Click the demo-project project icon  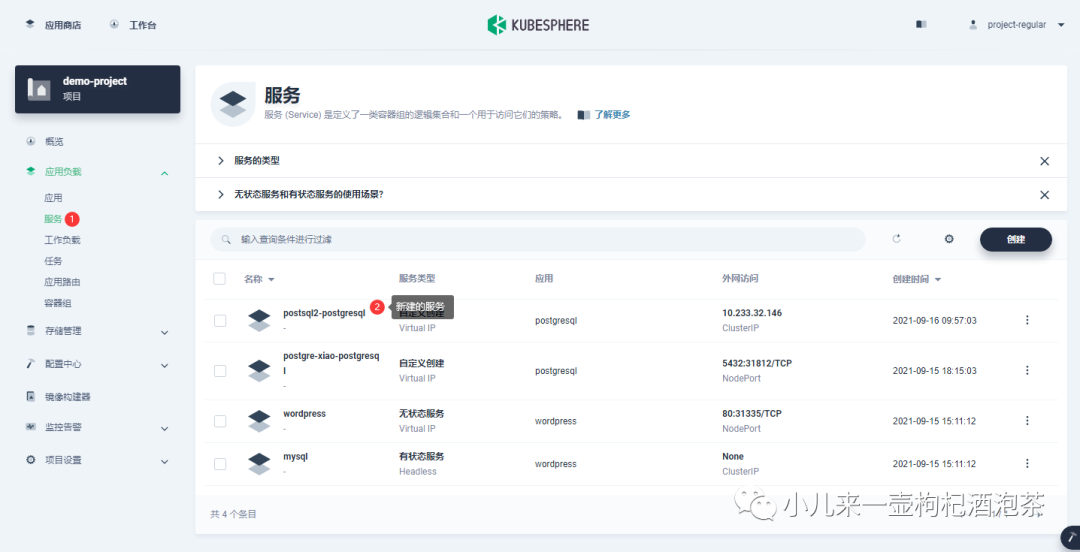tap(39, 88)
